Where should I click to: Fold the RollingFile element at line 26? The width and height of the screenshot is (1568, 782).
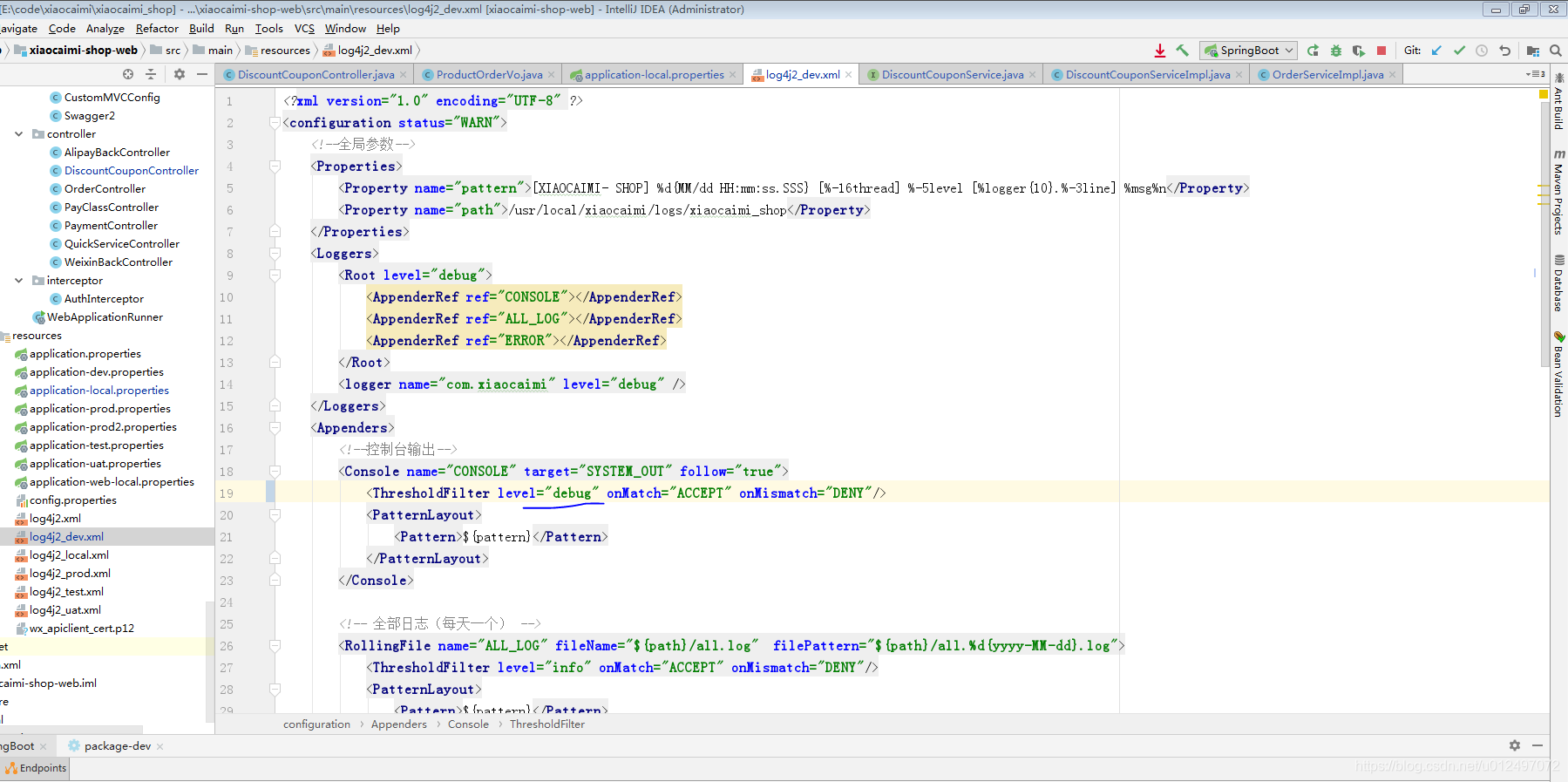click(x=275, y=646)
